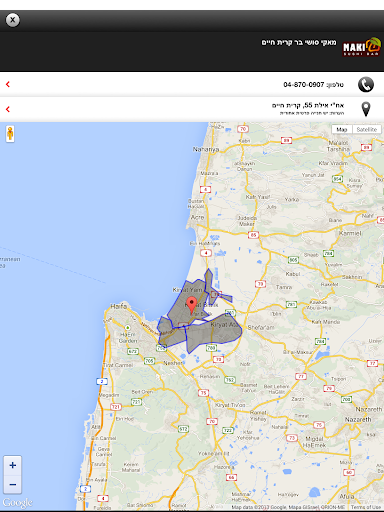This screenshot has width=384, height=512.
Task: Open the Google logo link
Action: [17, 502]
